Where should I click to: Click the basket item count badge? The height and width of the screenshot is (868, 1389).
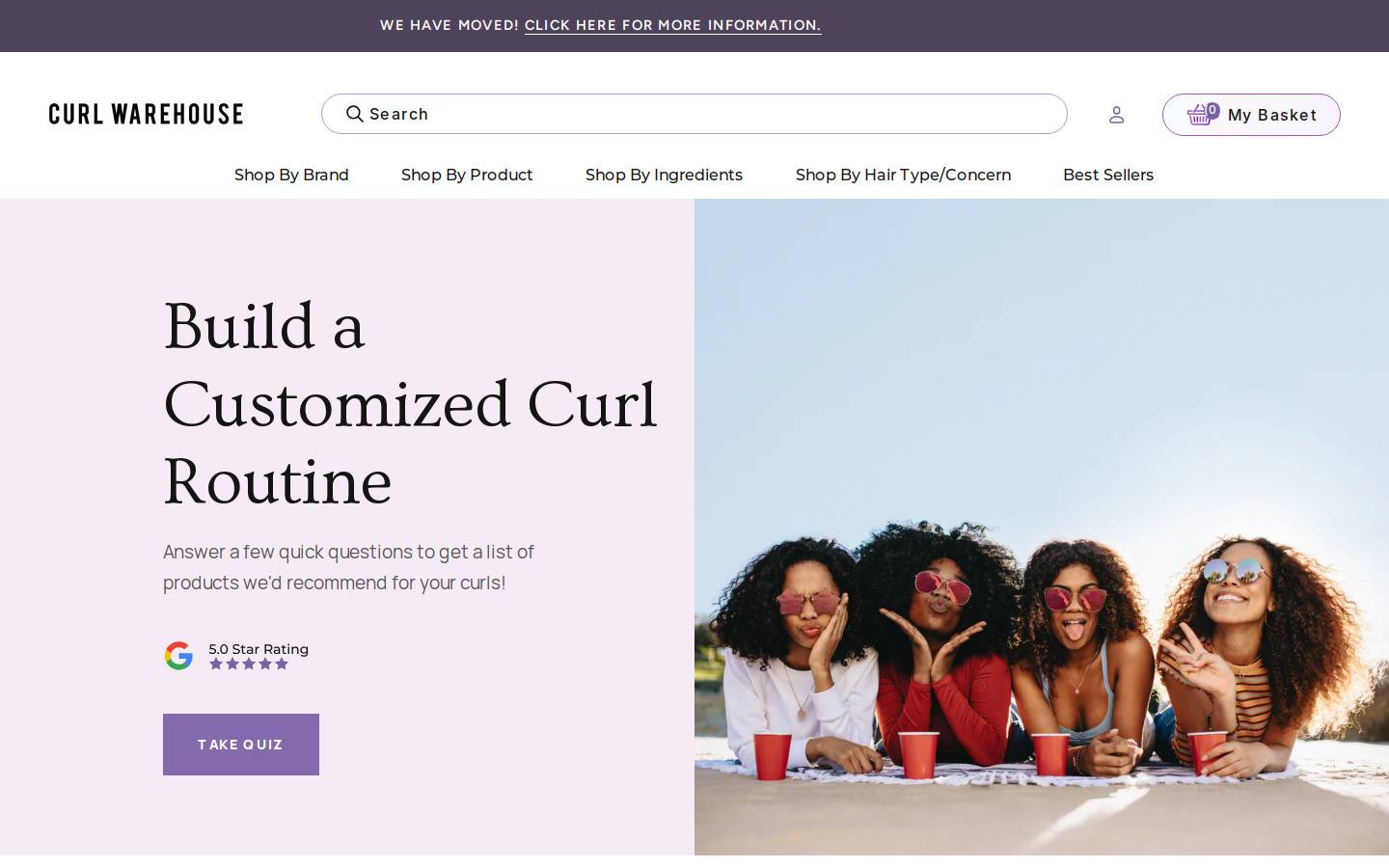tap(1212, 110)
